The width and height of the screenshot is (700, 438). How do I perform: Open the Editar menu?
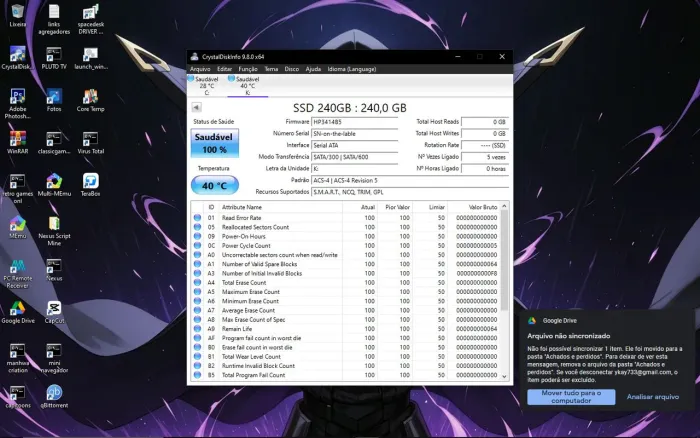[x=224, y=69]
